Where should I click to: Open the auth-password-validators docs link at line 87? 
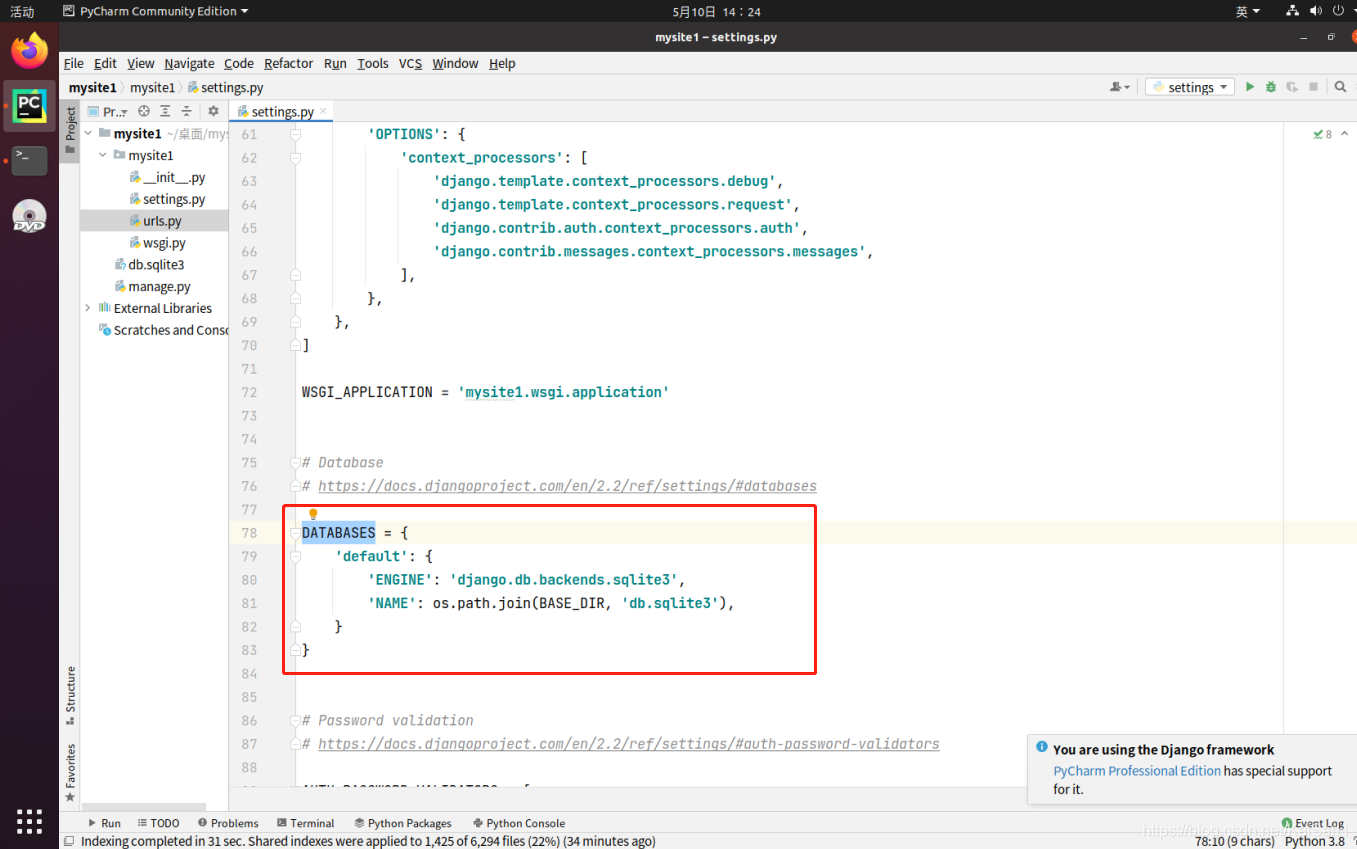point(628,744)
